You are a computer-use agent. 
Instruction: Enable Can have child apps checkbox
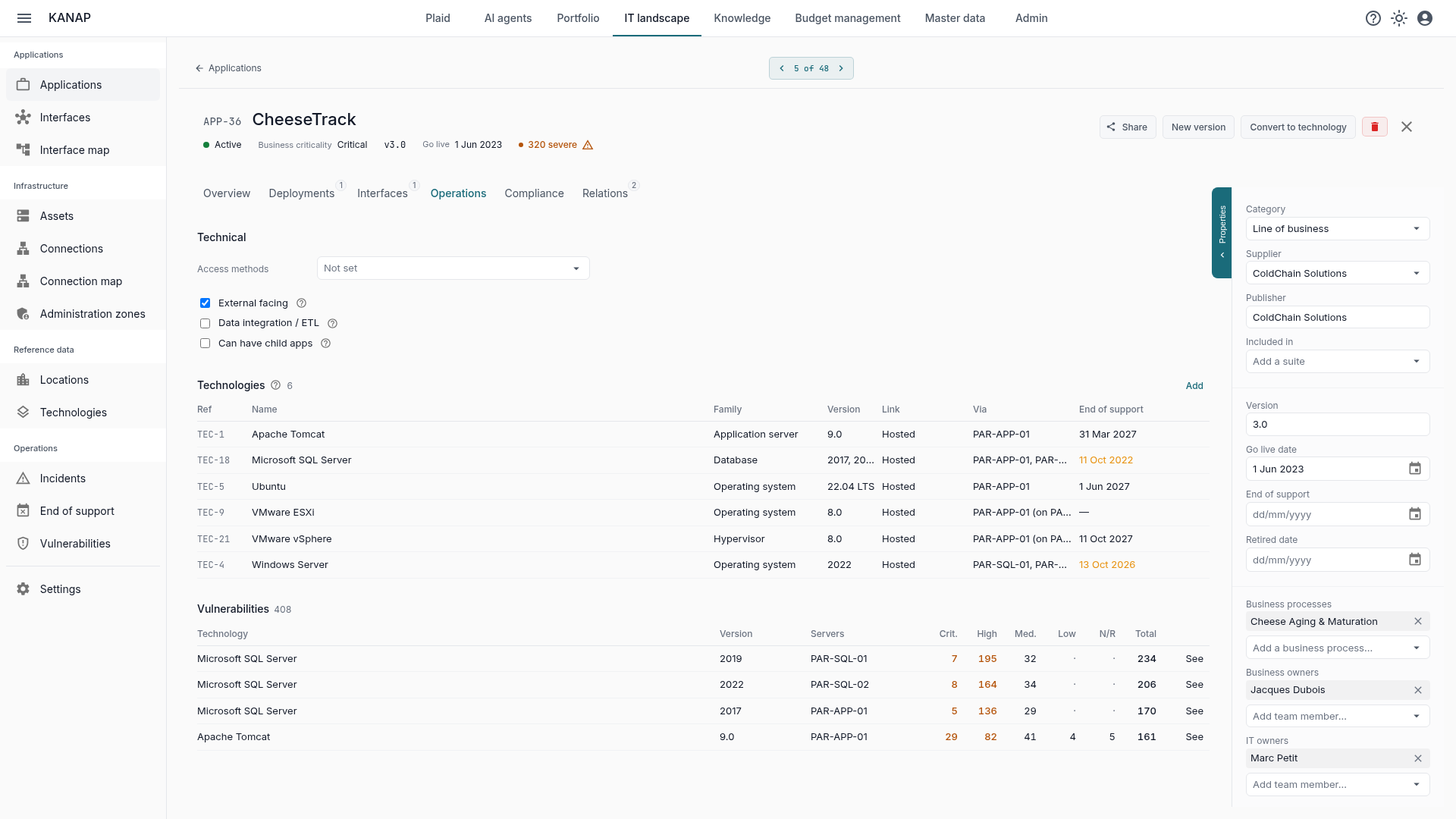(x=205, y=344)
